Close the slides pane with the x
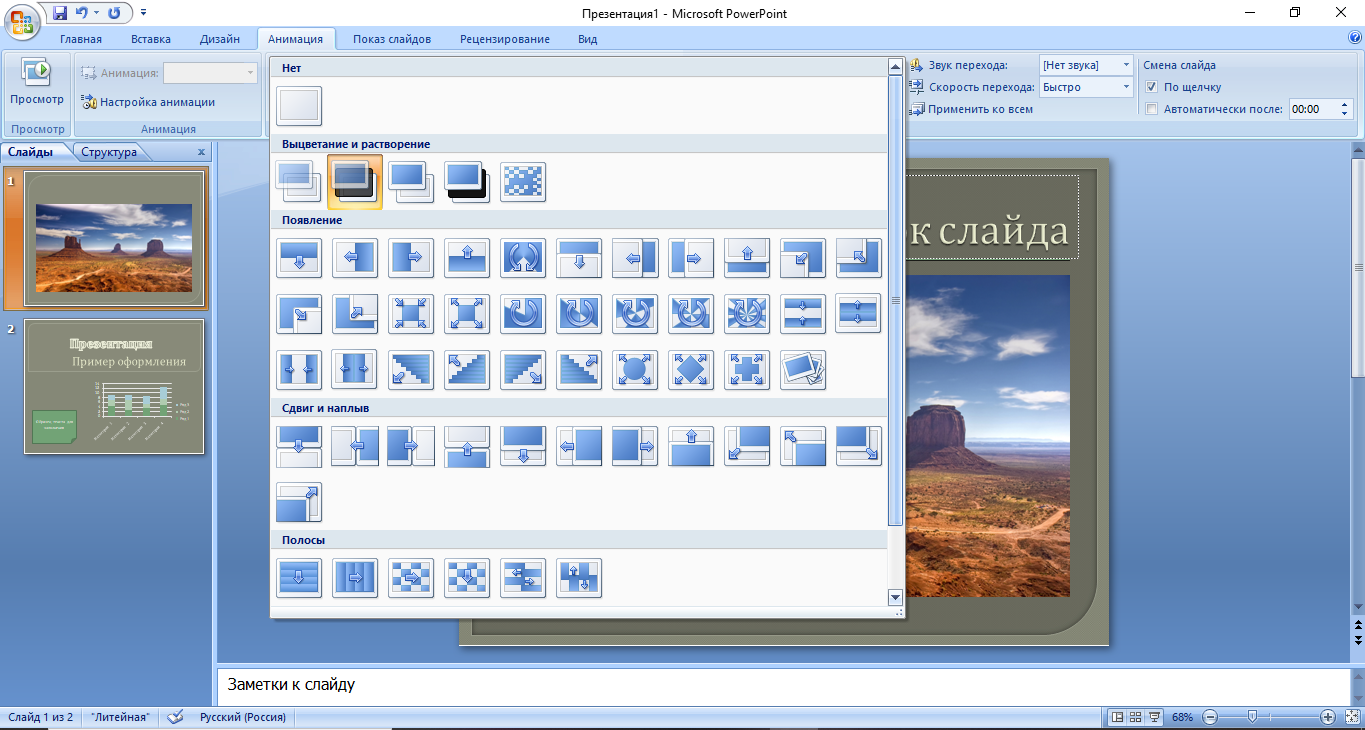The image size is (1365, 730). tap(201, 152)
